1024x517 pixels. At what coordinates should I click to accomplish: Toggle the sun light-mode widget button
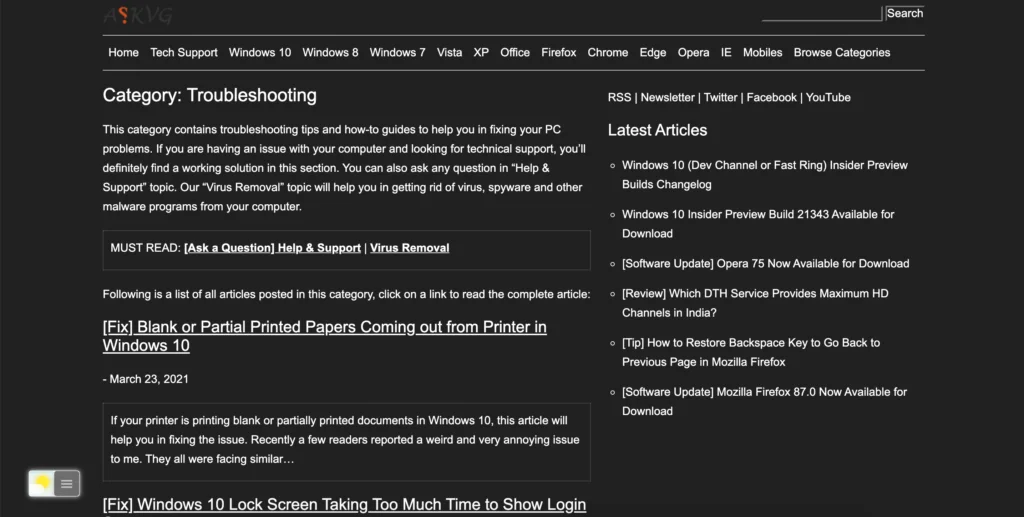tap(42, 484)
